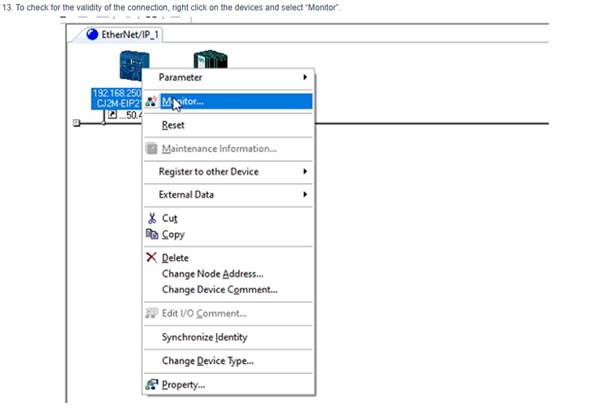Select Change Device Type... entry

pos(228,361)
